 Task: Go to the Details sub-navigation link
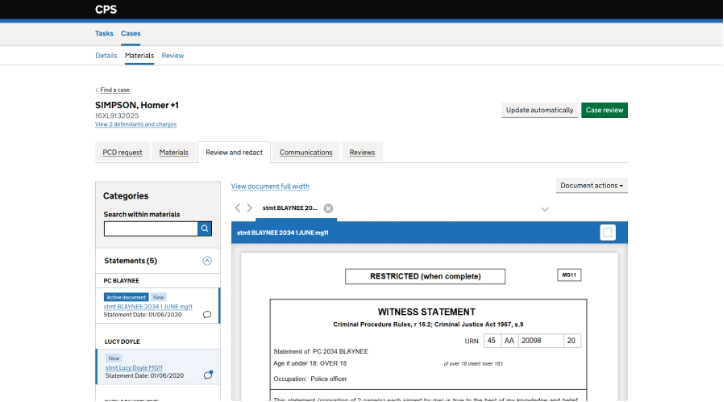coord(106,55)
